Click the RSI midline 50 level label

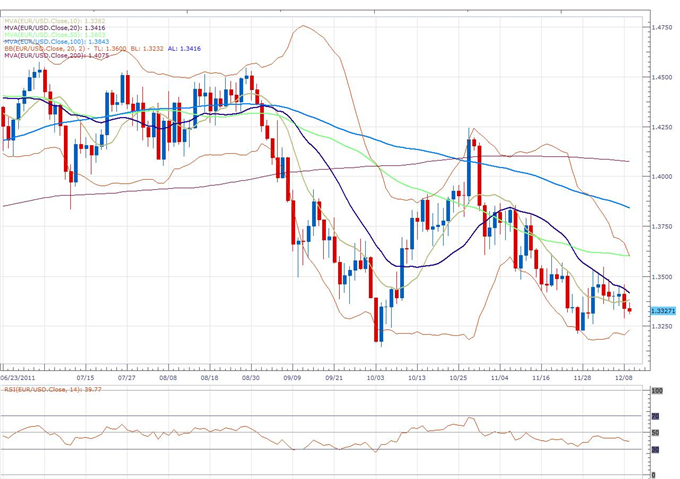655,433
